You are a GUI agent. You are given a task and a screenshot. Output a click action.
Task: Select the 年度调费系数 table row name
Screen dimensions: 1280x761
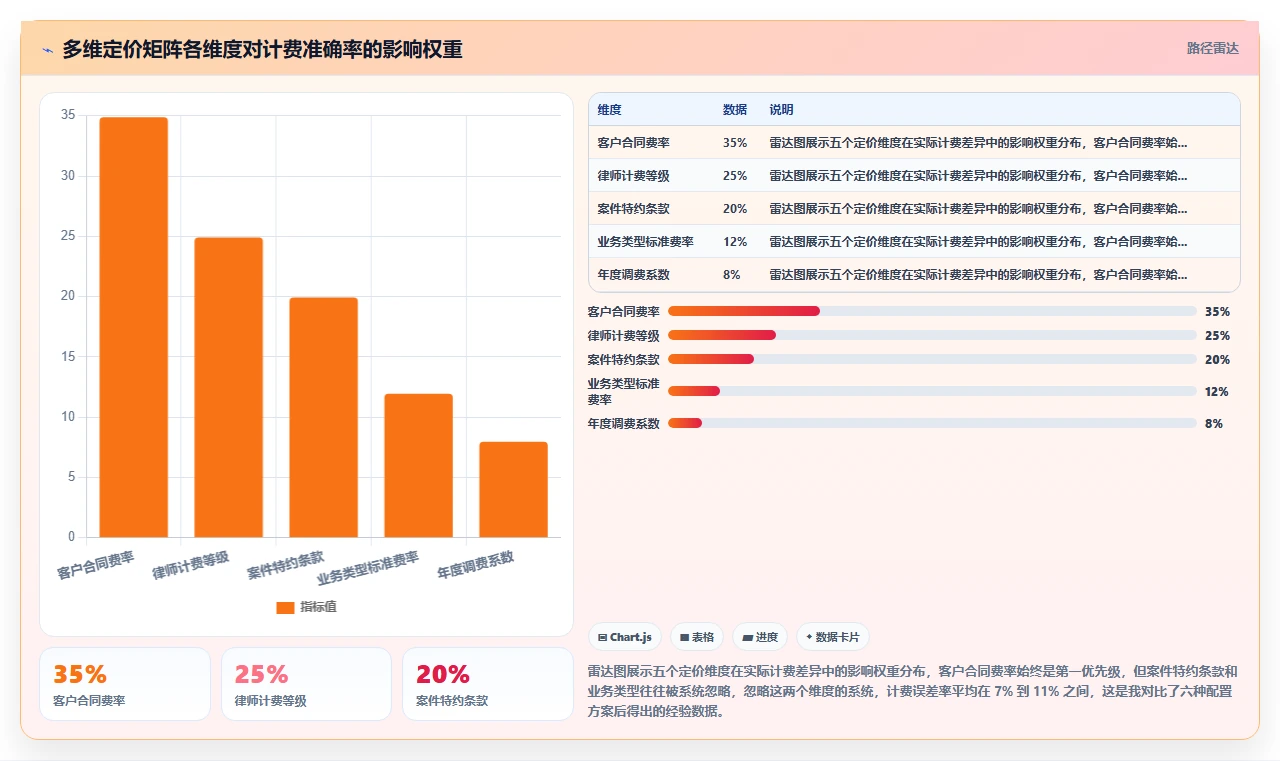(634, 275)
